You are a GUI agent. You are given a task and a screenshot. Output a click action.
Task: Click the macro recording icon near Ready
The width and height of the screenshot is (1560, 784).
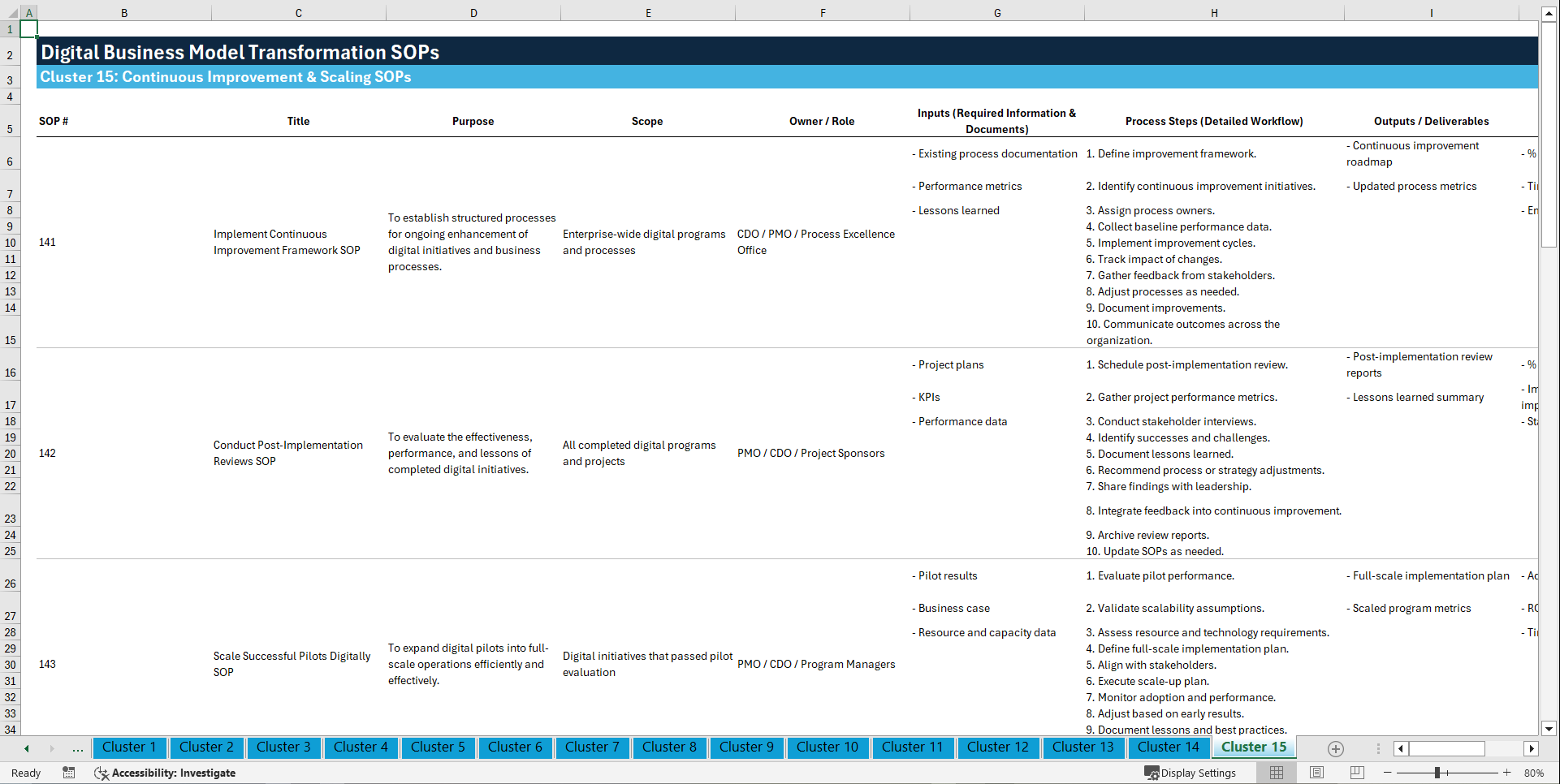pyautogui.click(x=69, y=773)
